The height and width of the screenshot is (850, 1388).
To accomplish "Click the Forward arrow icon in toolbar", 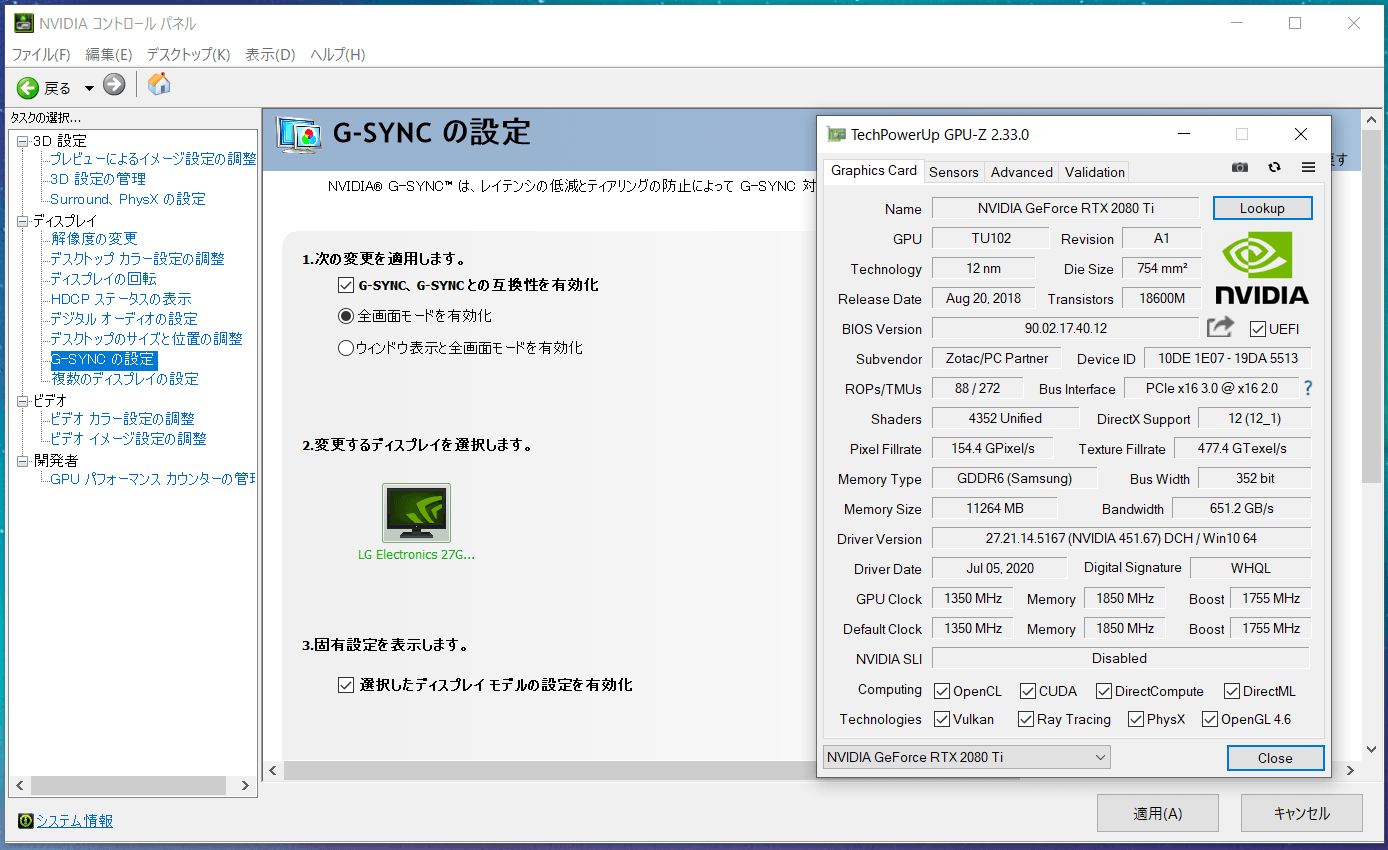I will tap(114, 85).
